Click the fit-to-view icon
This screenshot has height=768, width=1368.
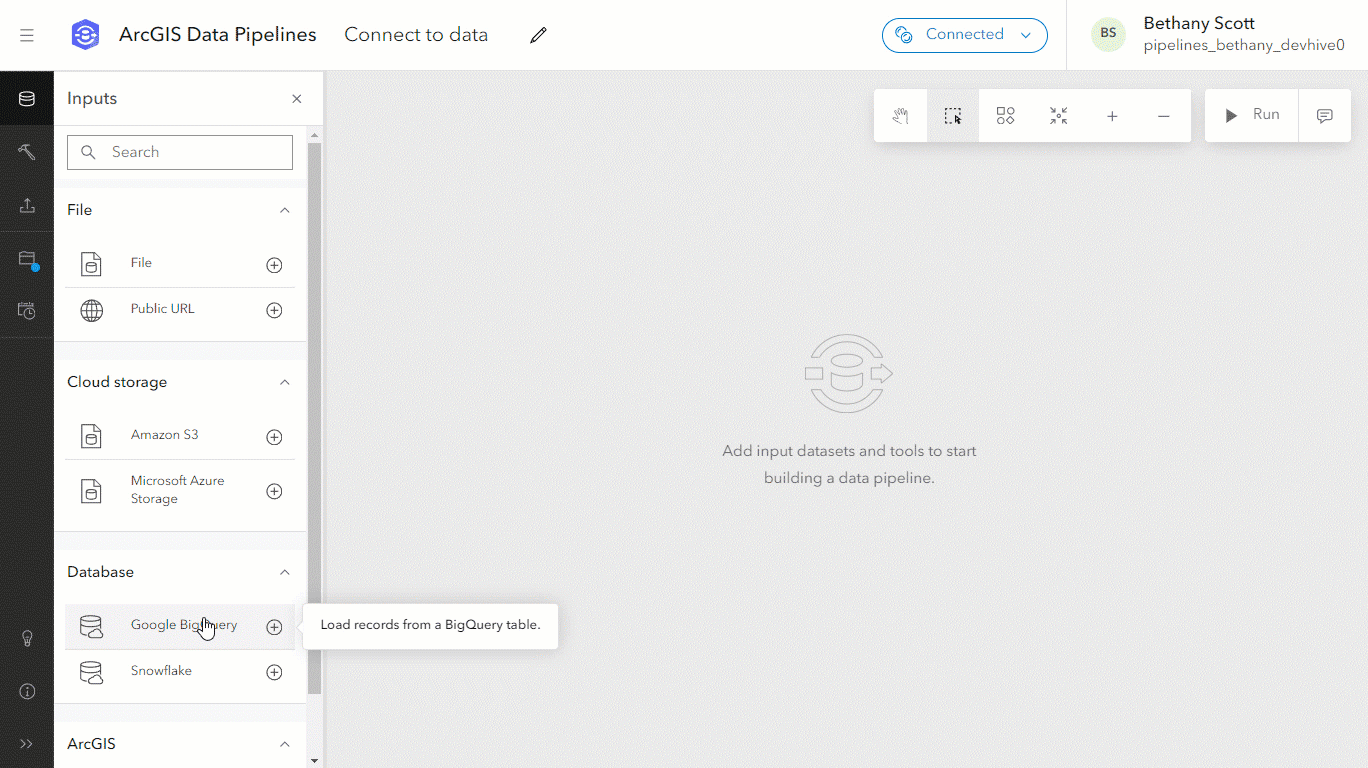pyautogui.click(x=1059, y=116)
